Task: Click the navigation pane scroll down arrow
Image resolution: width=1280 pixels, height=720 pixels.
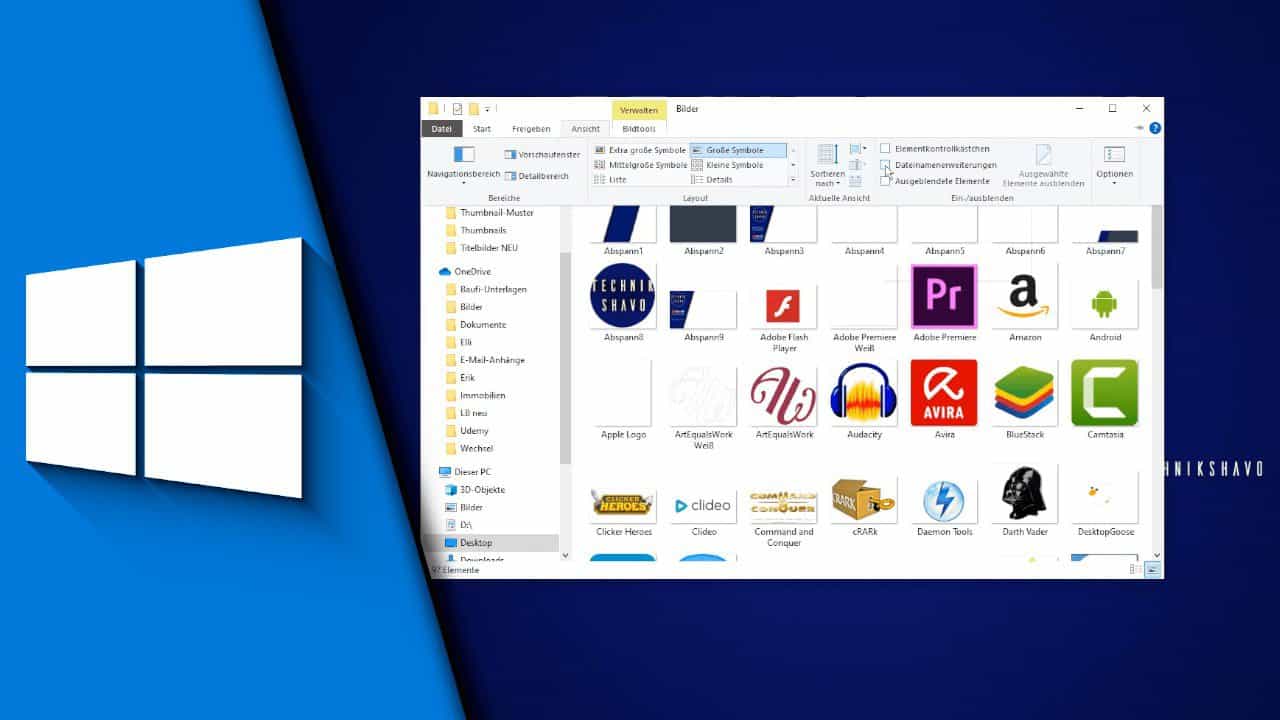Action: (565, 555)
